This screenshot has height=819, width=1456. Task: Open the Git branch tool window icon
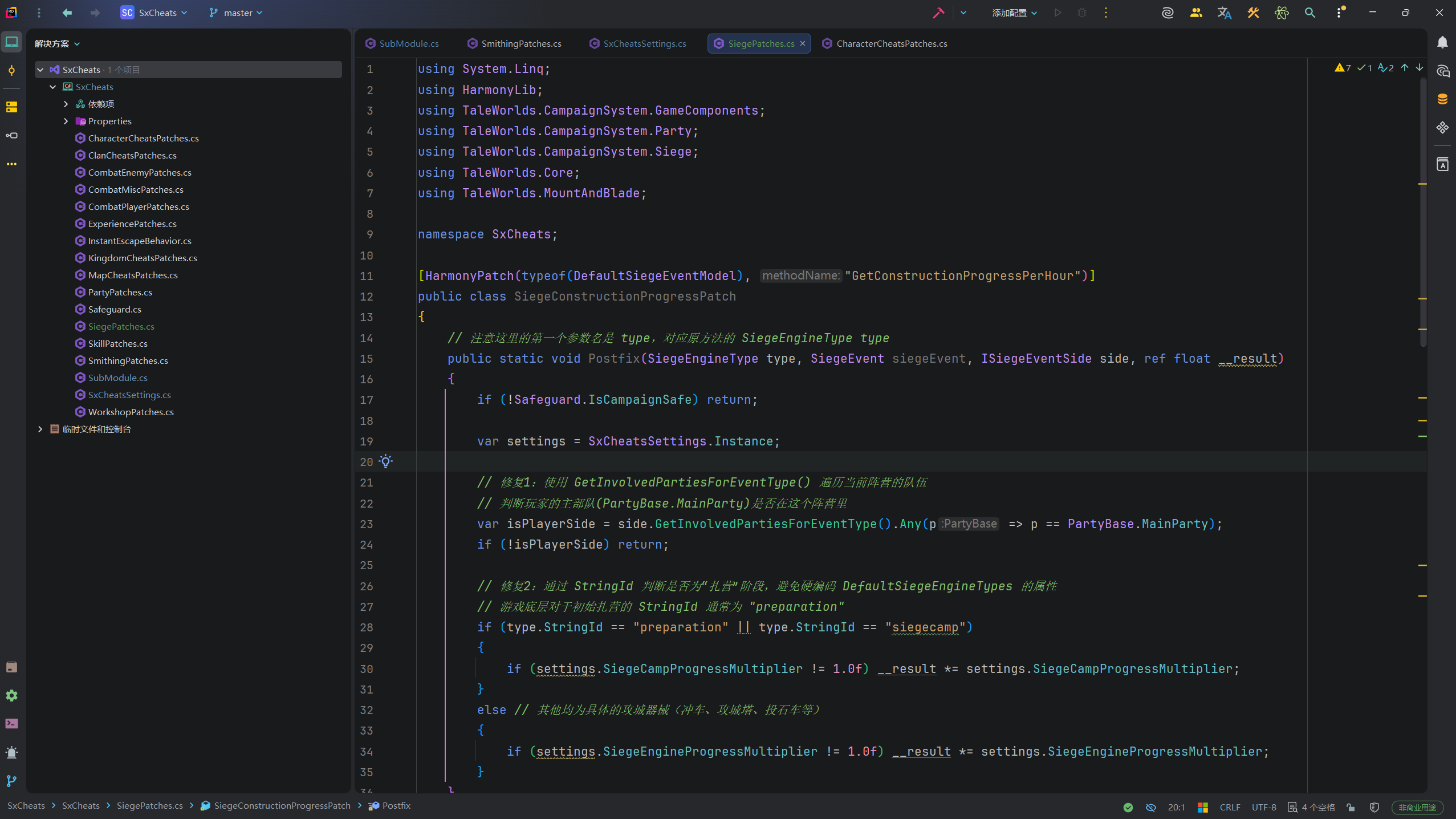[11, 781]
